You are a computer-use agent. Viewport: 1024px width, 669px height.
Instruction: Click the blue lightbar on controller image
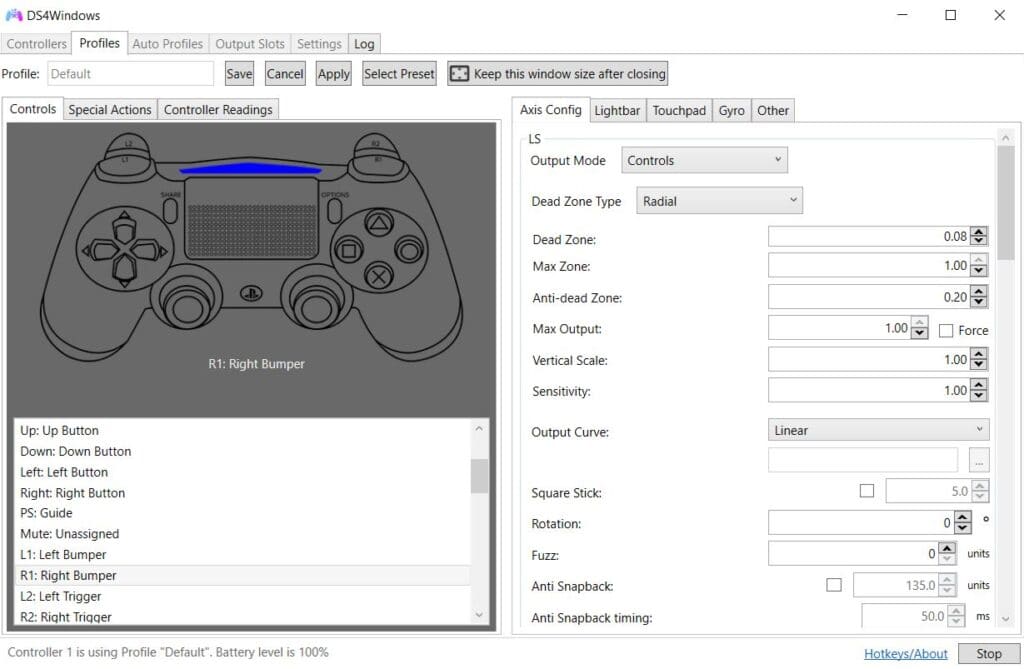coord(250,169)
